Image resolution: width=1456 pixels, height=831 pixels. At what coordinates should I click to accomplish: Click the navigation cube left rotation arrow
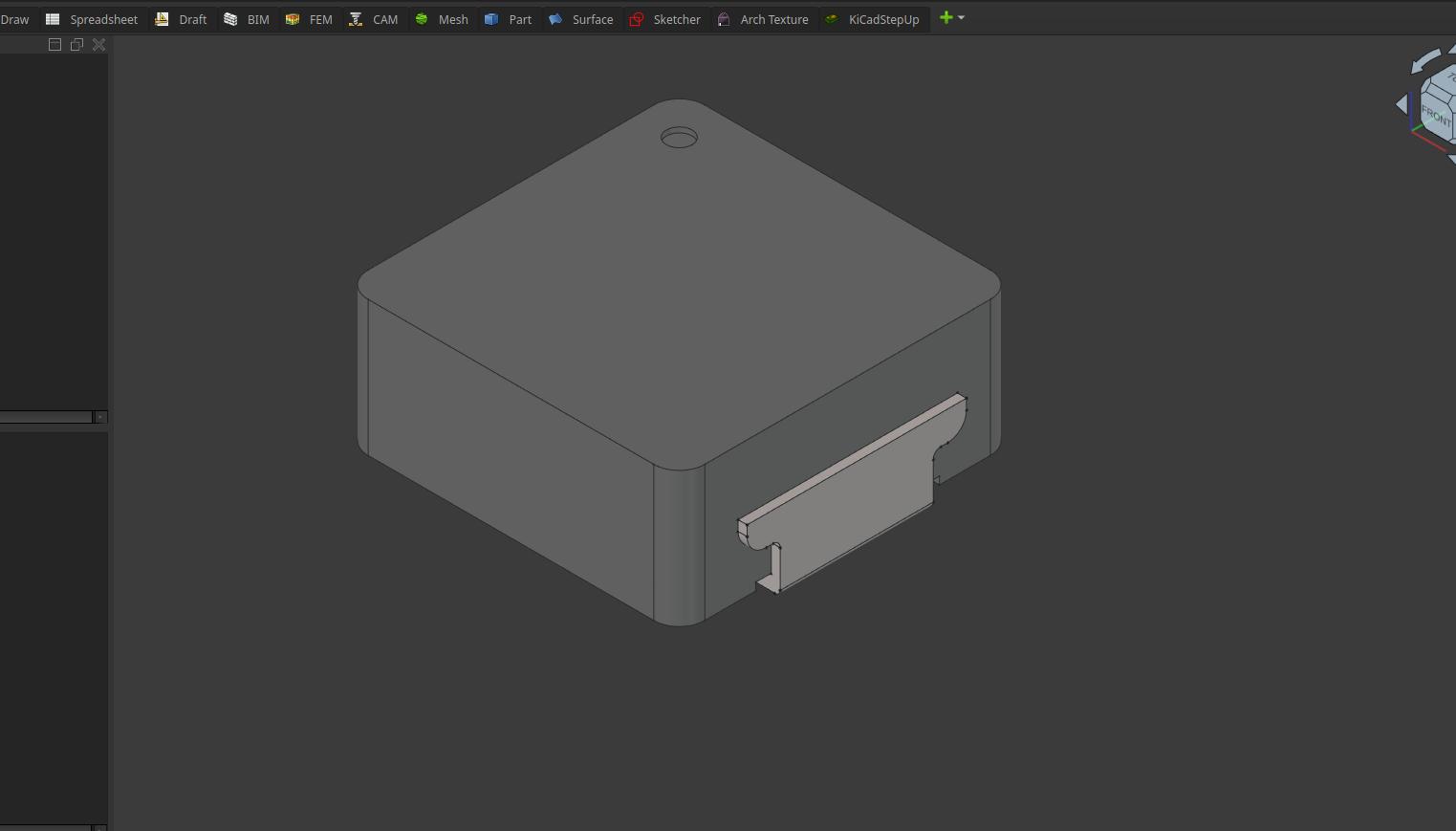tap(1402, 104)
